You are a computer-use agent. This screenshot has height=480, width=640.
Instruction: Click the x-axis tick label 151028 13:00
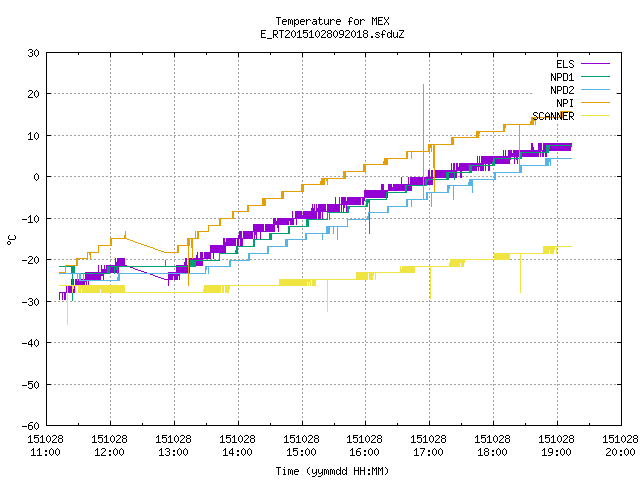click(173, 446)
